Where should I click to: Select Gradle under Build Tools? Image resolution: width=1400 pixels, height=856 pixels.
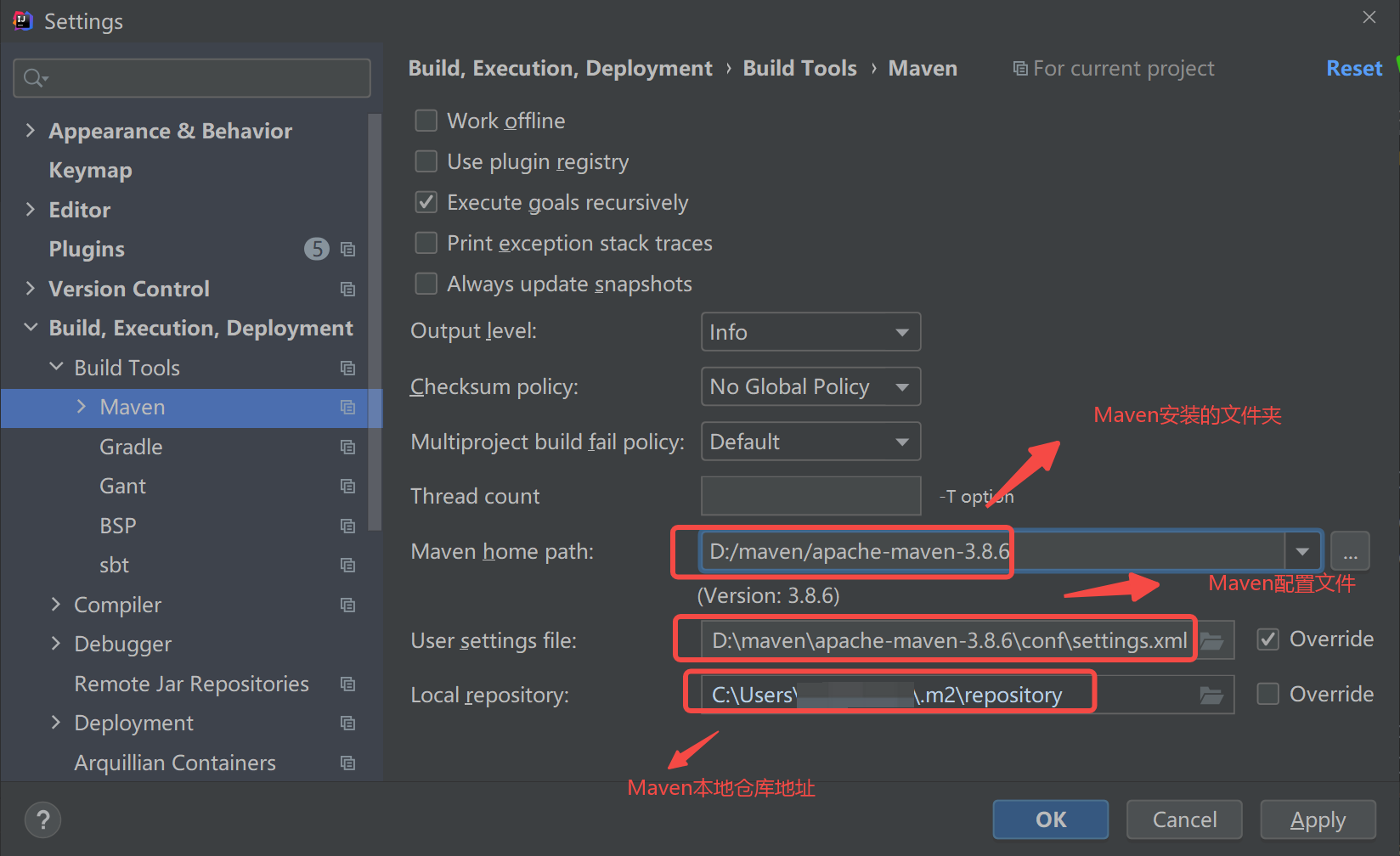131,447
